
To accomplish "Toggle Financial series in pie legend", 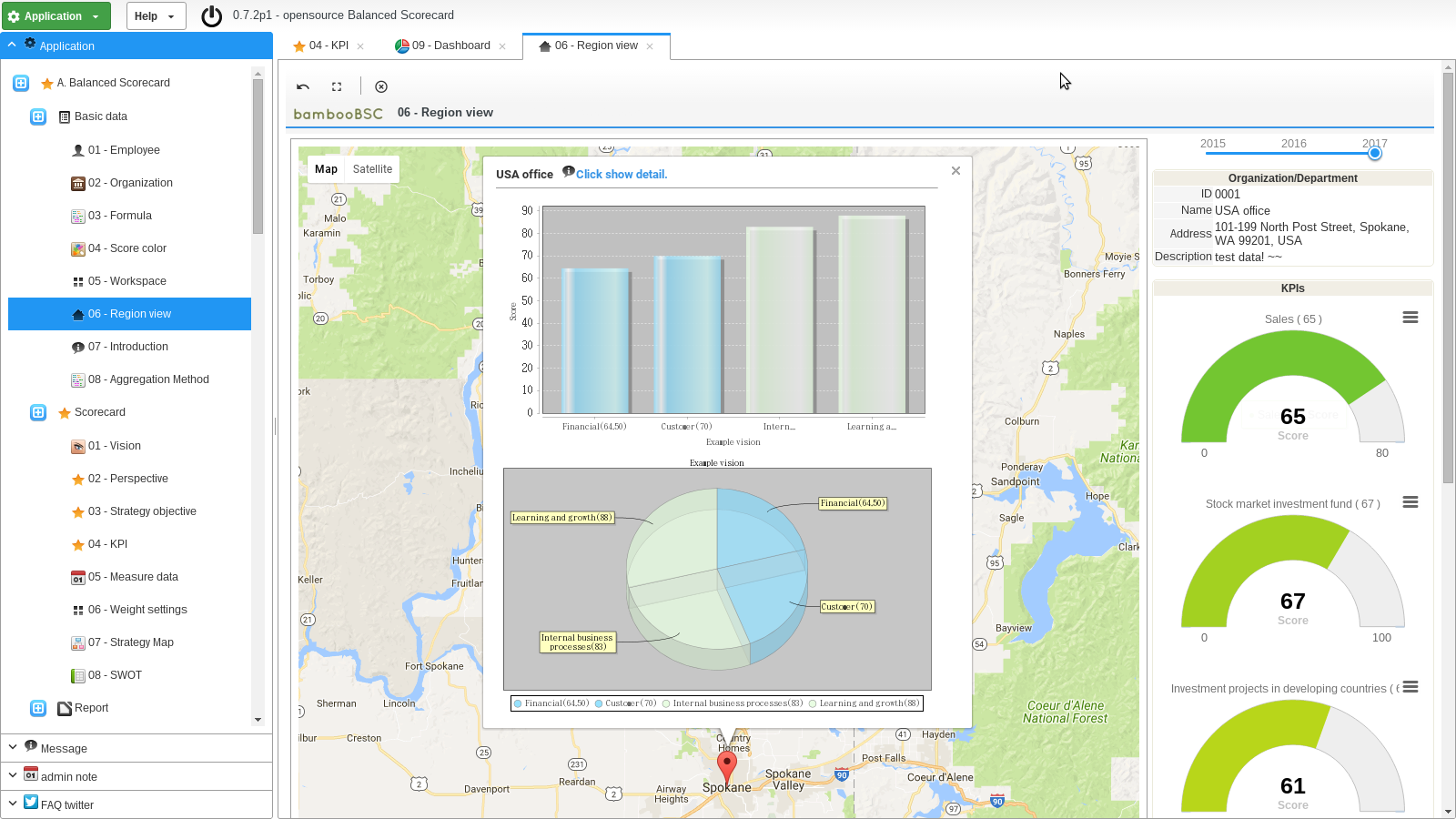I will coord(551,703).
